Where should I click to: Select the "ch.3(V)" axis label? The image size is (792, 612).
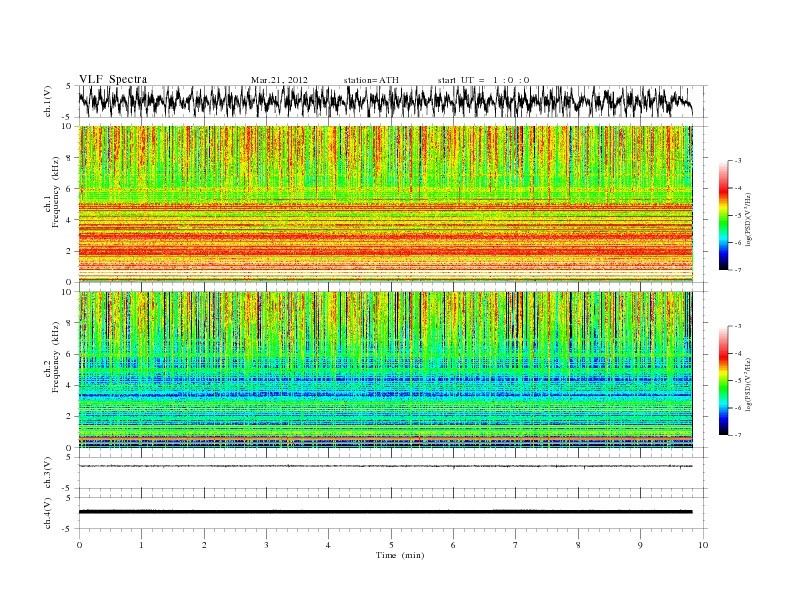click(x=47, y=473)
